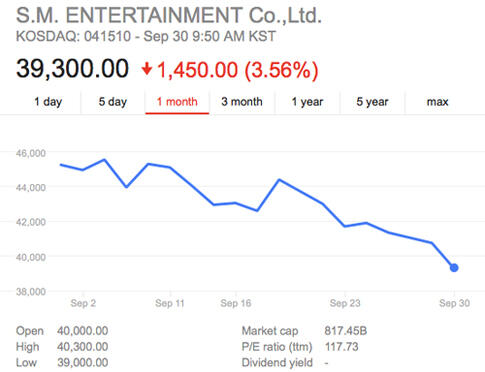Viewport: 485px width, 372px height.
Task: Click the Open price 40,000.00
Action: point(82,331)
